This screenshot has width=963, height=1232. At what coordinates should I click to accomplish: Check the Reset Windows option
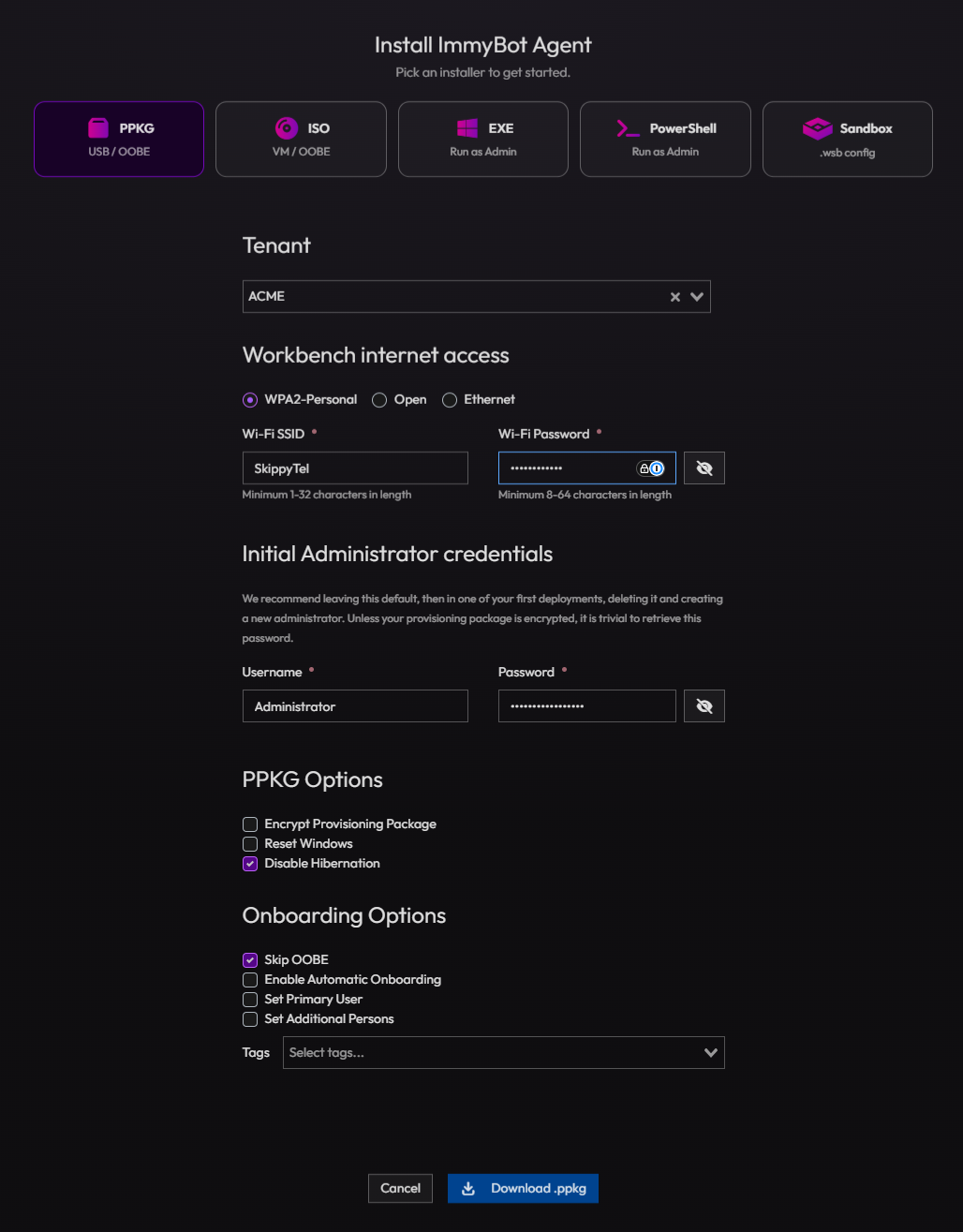click(250, 844)
